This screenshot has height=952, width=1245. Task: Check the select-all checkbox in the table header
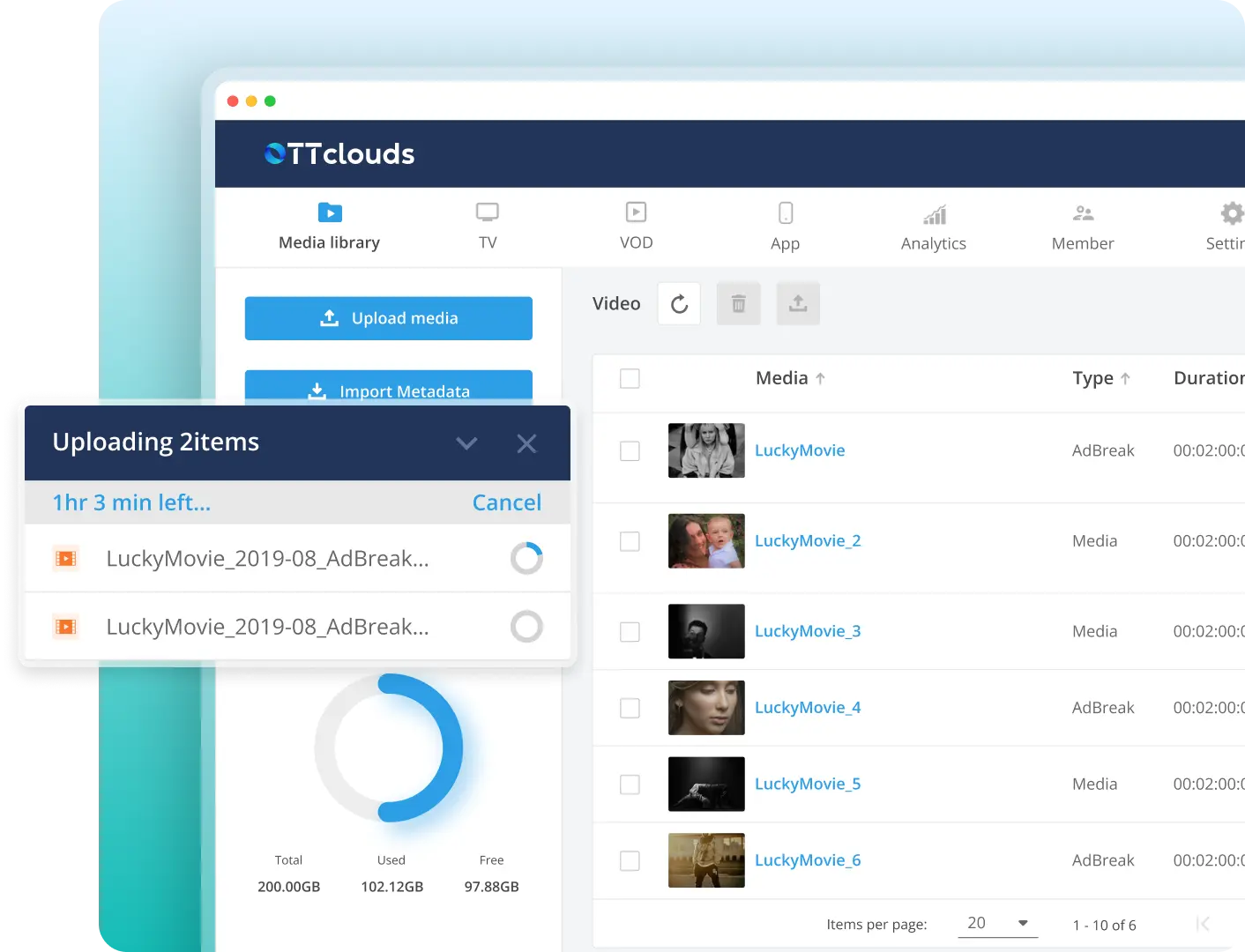630,378
